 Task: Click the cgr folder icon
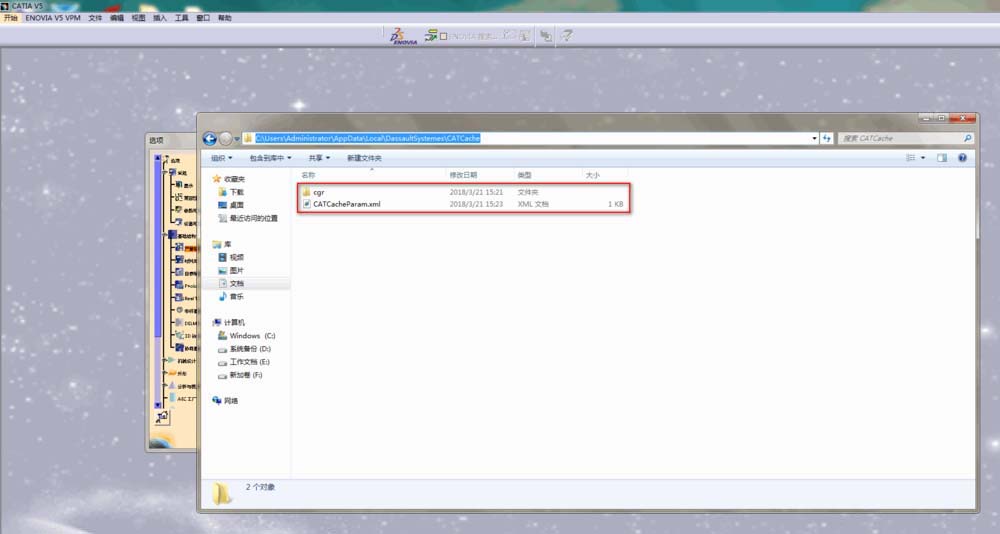pyautogui.click(x=306, y=192)
